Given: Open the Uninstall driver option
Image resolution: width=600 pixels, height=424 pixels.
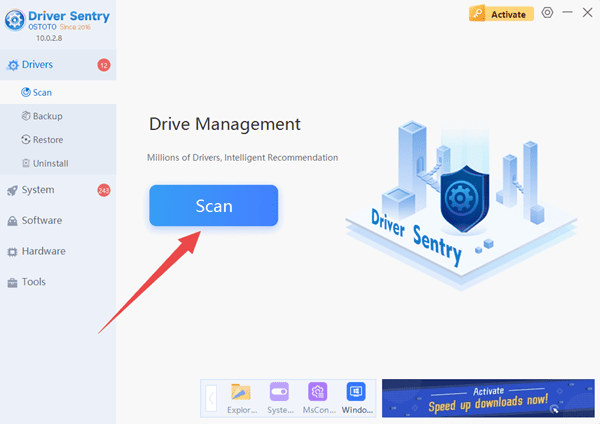Looking at the screenshot, I should [50, 163].
